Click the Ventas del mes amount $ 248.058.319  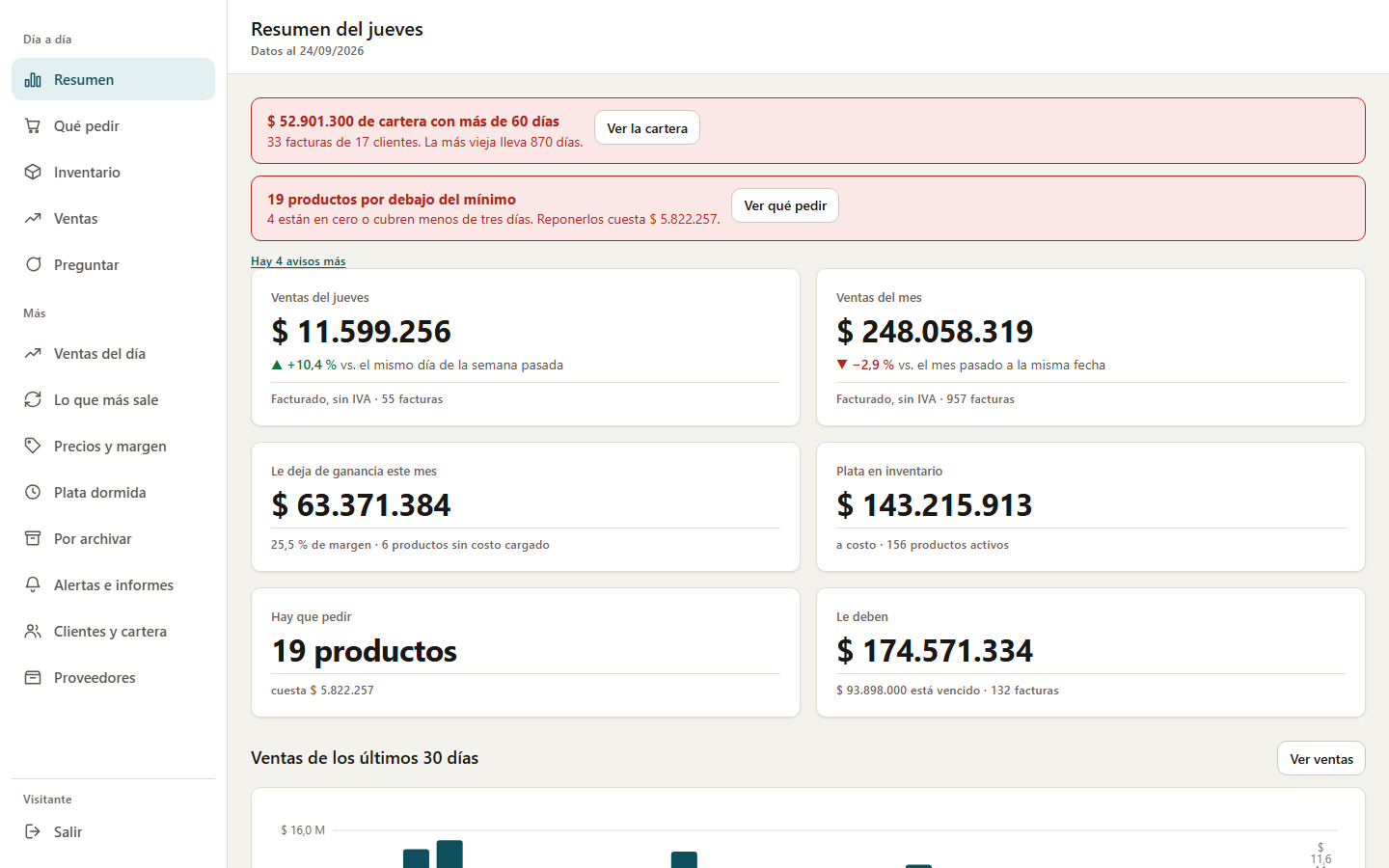click(935, 332)
